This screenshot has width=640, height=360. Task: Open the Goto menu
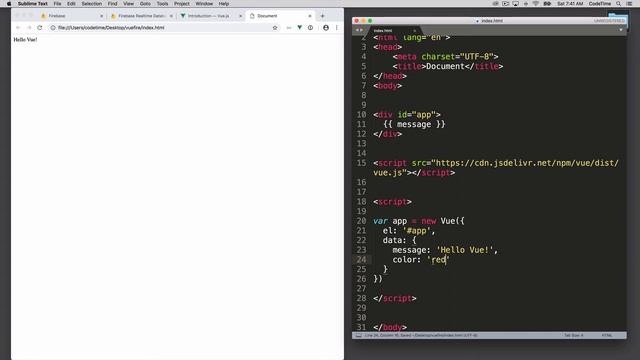point(145,4)
